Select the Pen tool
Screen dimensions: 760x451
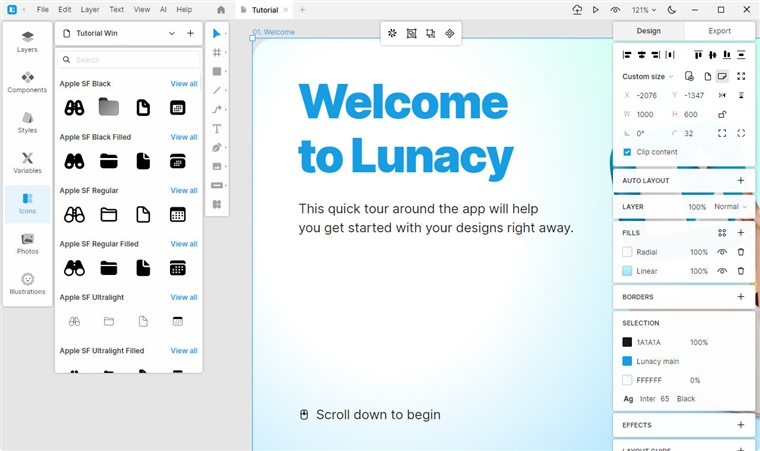coord(217,147)
